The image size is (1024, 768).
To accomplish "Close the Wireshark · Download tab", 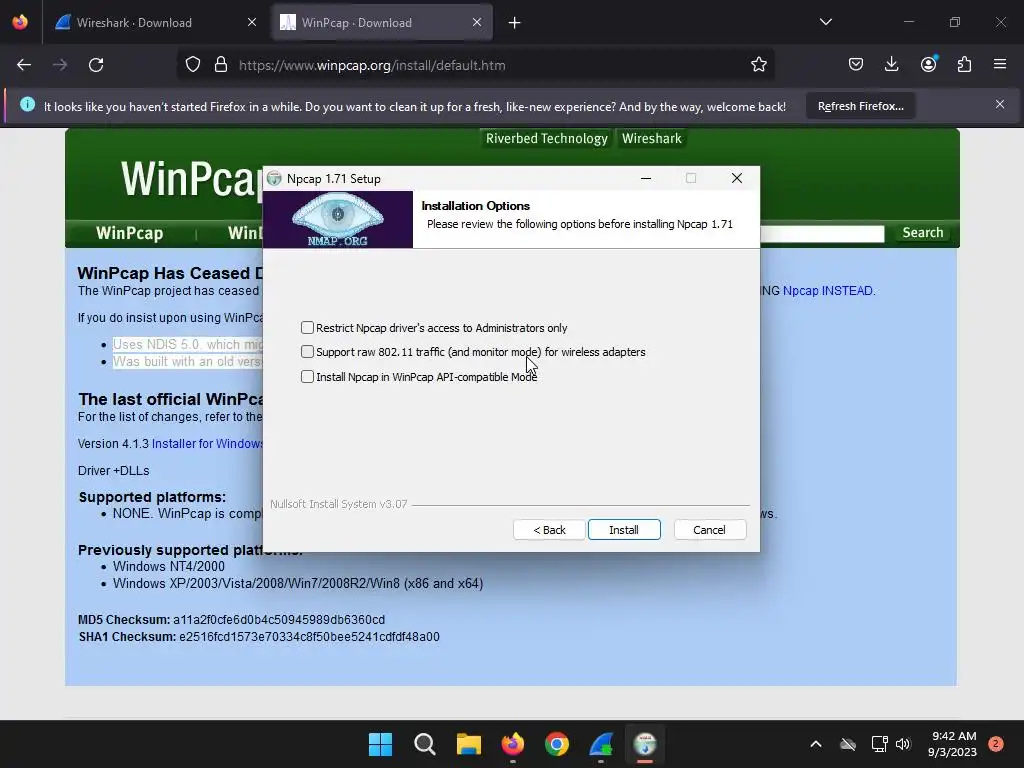I will click(251, 22).
